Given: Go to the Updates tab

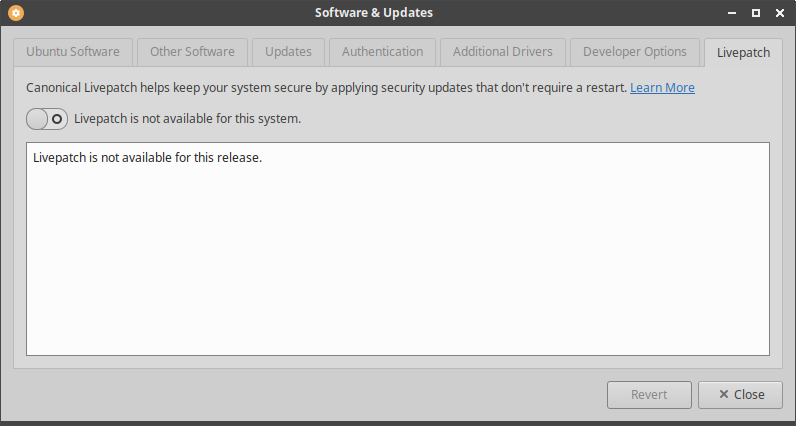Looking at the screenshot, I should (288, 52).
